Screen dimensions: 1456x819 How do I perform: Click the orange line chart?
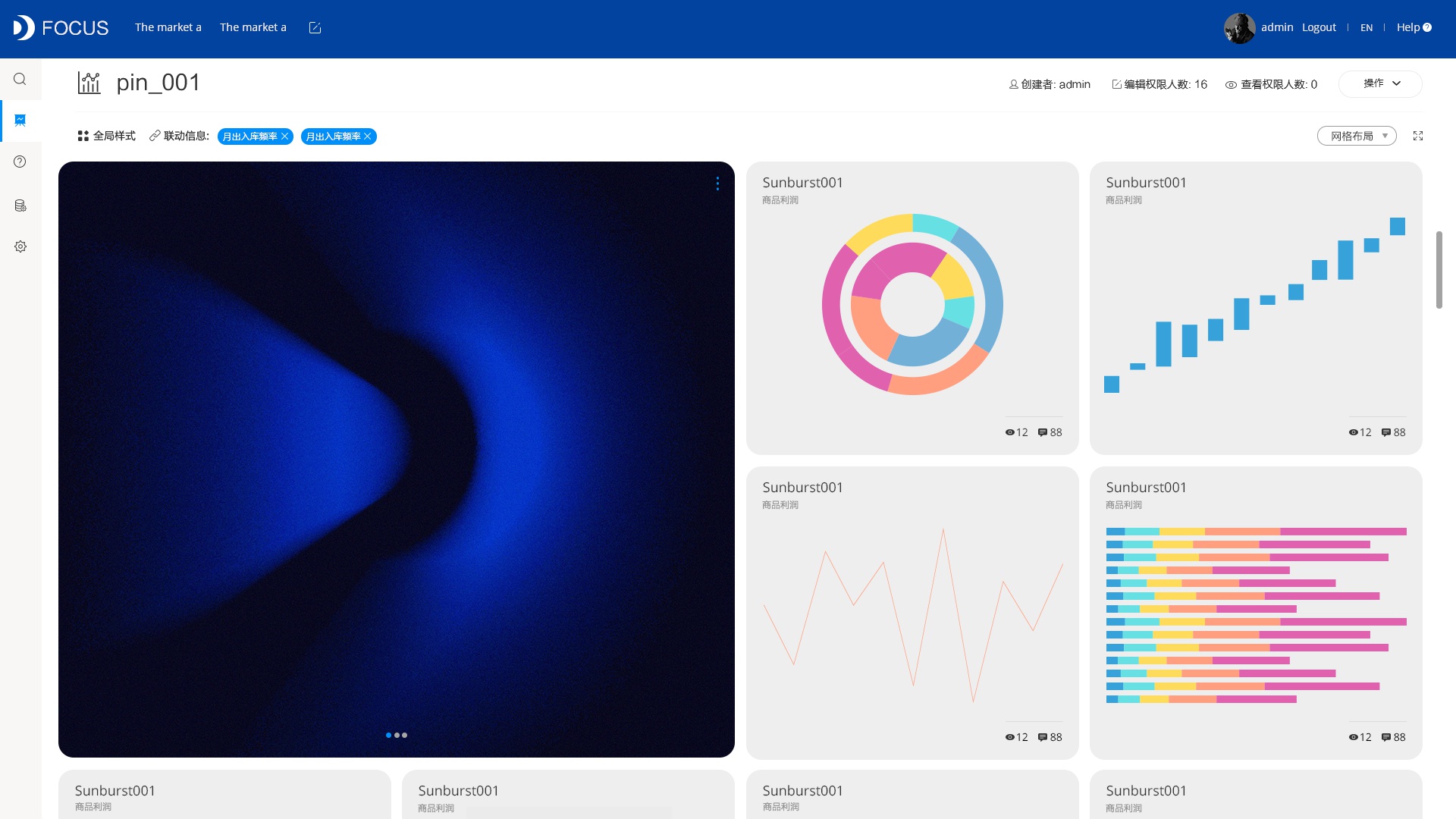click(913, 615)
